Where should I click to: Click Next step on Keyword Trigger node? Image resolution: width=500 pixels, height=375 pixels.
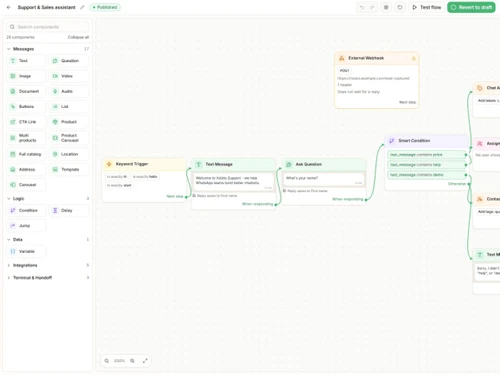point(175,196)
